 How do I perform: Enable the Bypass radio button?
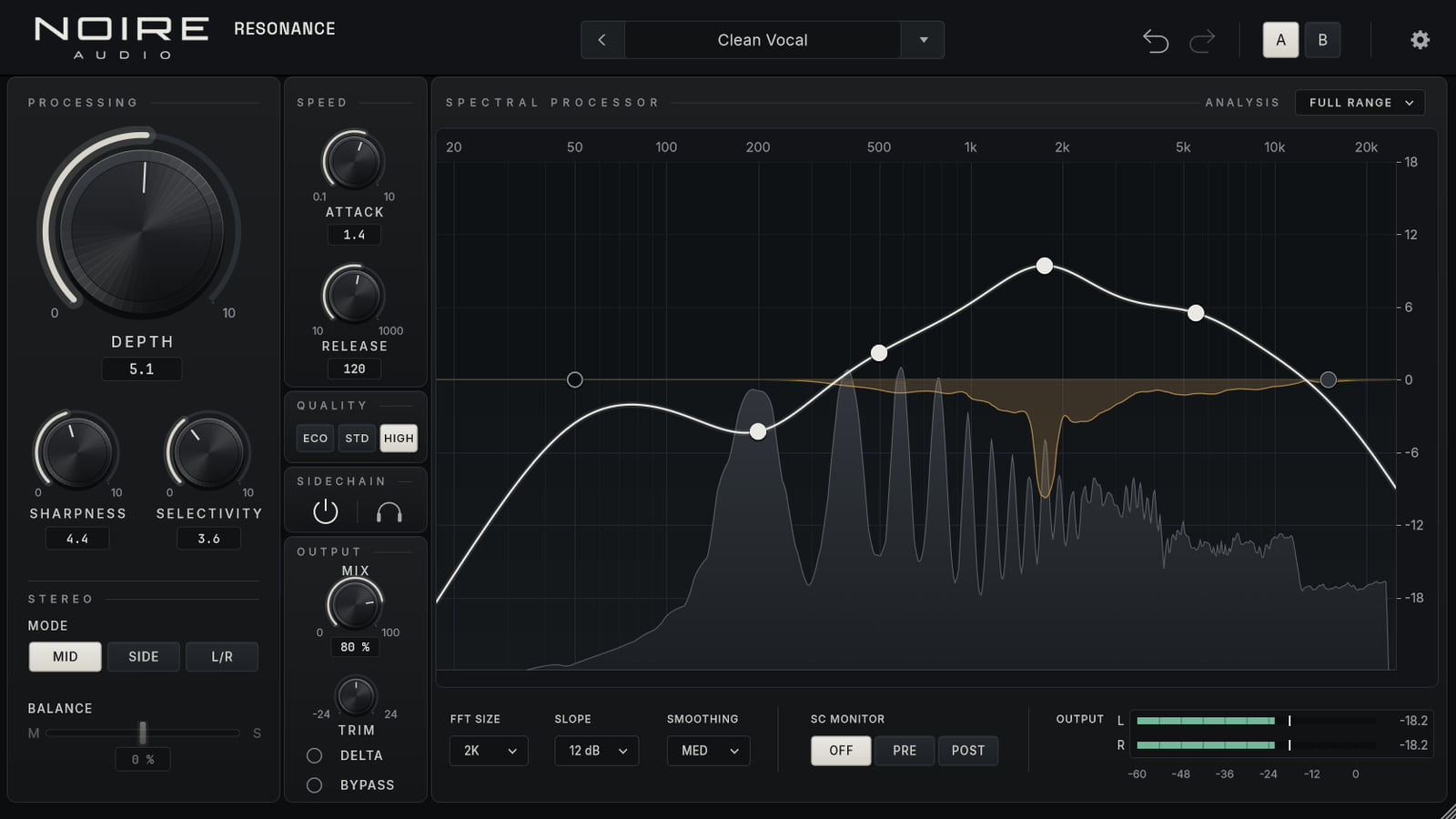314,784
